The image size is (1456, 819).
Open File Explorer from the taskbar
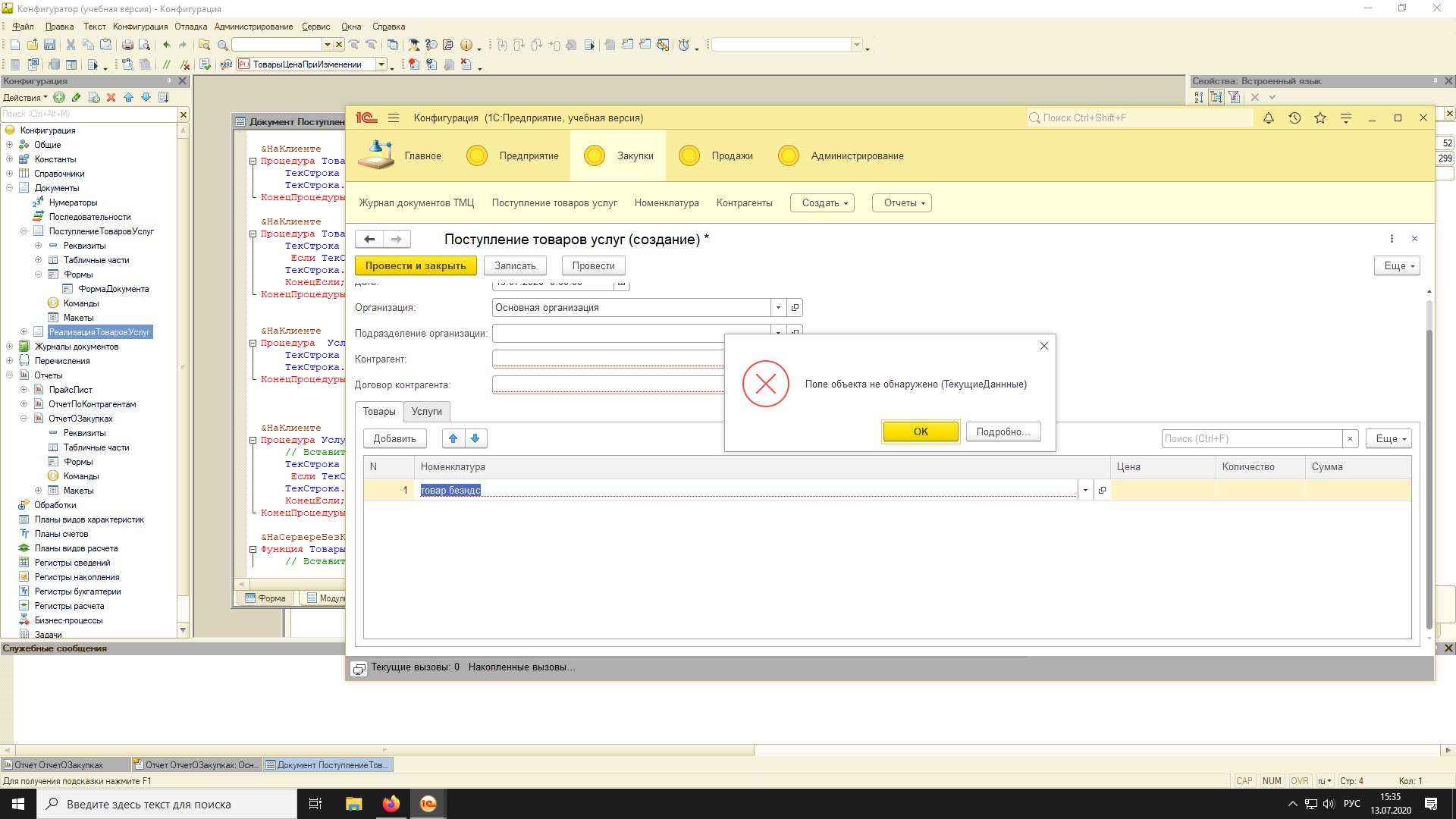353,804
